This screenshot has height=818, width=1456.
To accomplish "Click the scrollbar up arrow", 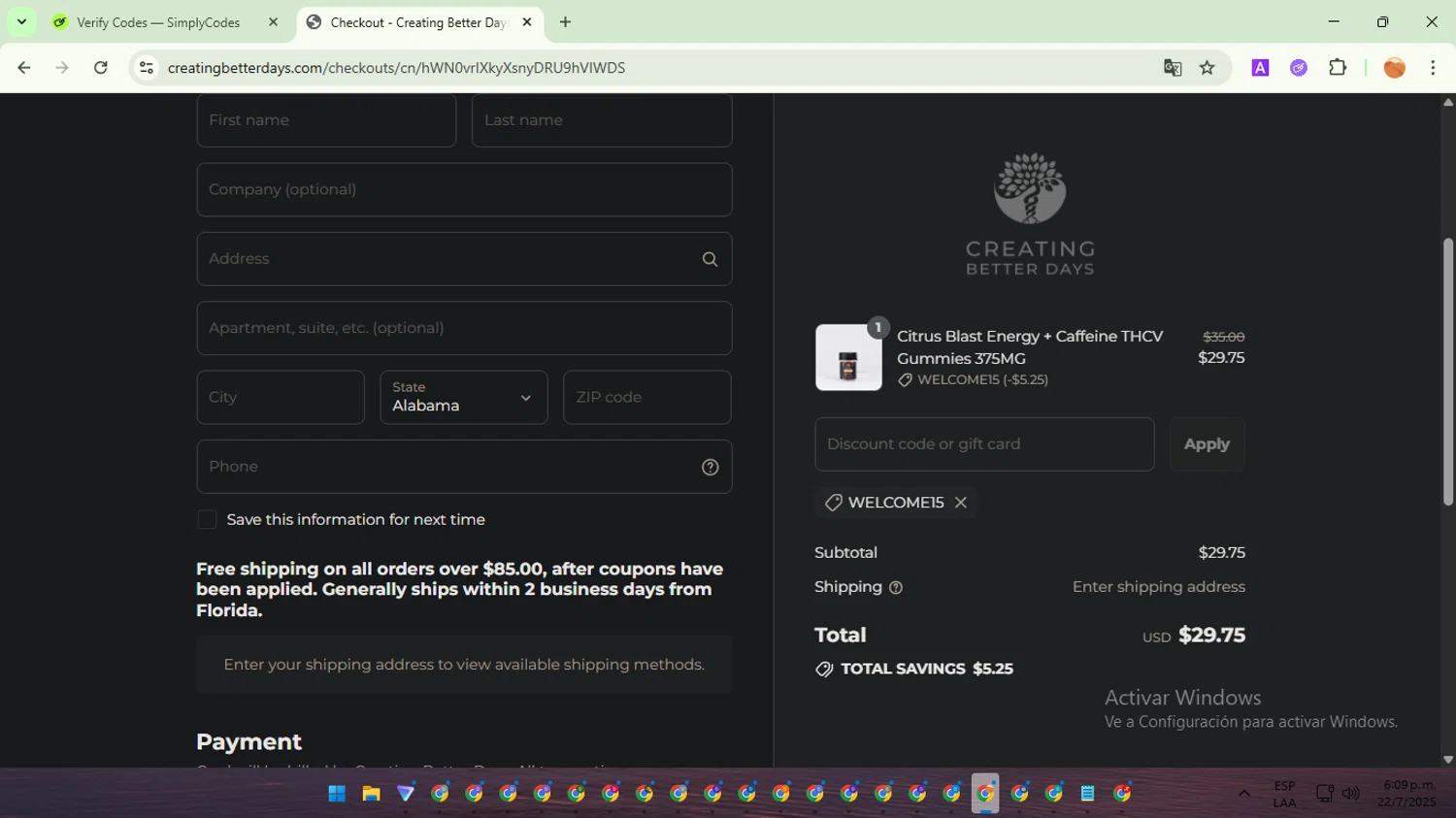I will click(1448, 101).
